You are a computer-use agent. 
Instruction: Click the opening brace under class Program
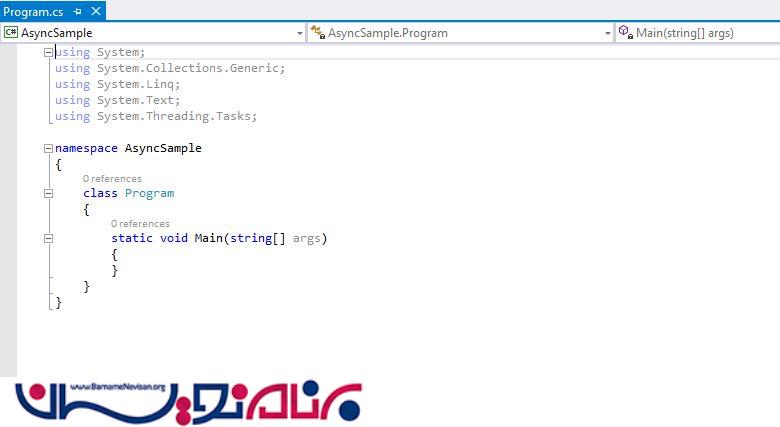click(x=87, y=210)
